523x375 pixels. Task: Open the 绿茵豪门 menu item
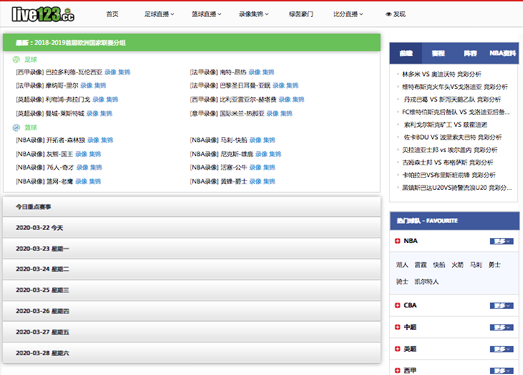[x=301, y=14]
